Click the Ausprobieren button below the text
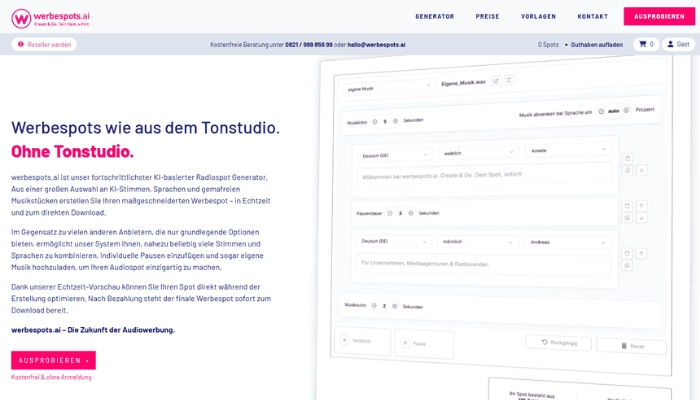700x400 pixels. point(53,360)
